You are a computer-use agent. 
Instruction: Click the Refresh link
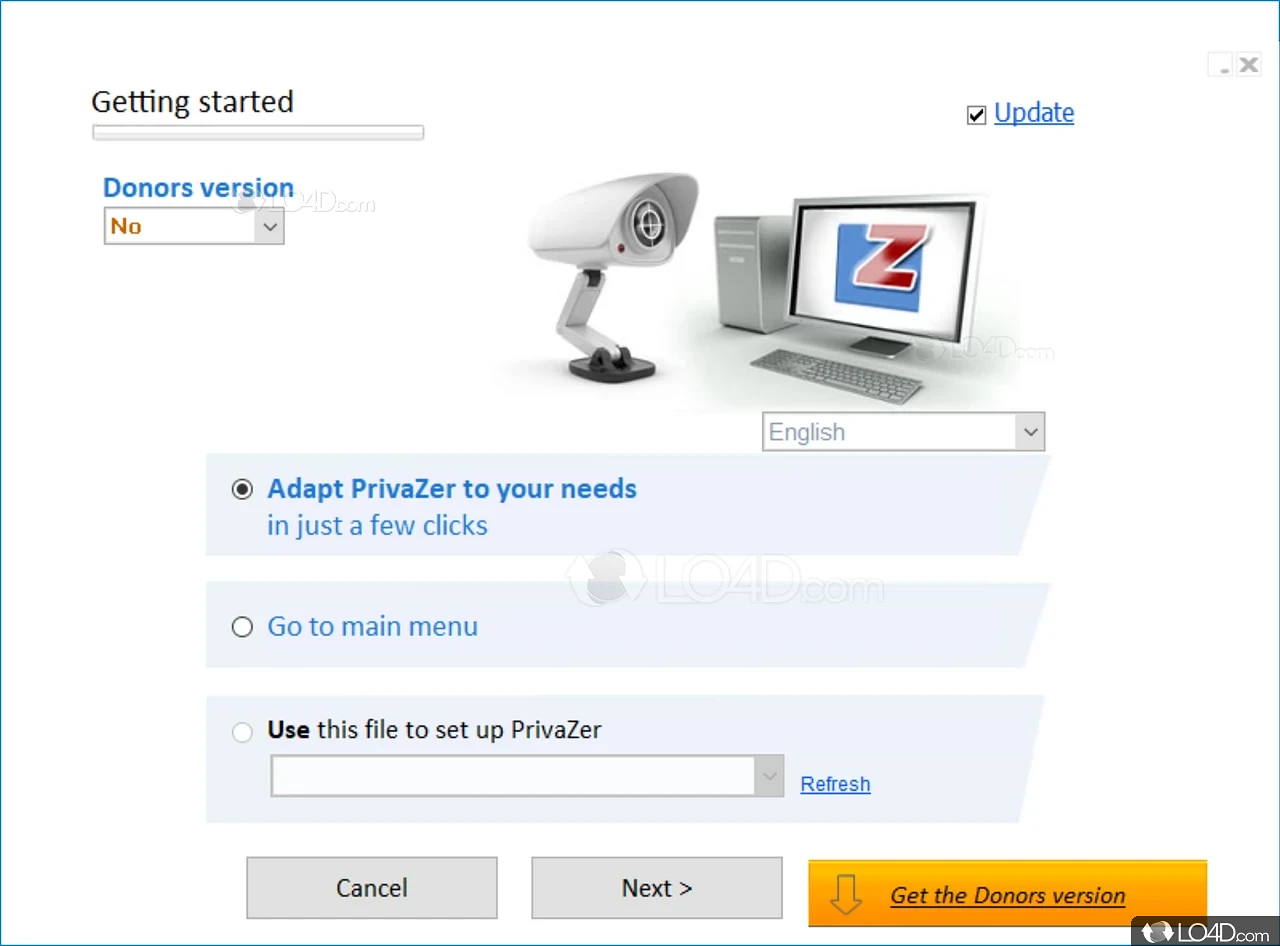coord(835,784)
